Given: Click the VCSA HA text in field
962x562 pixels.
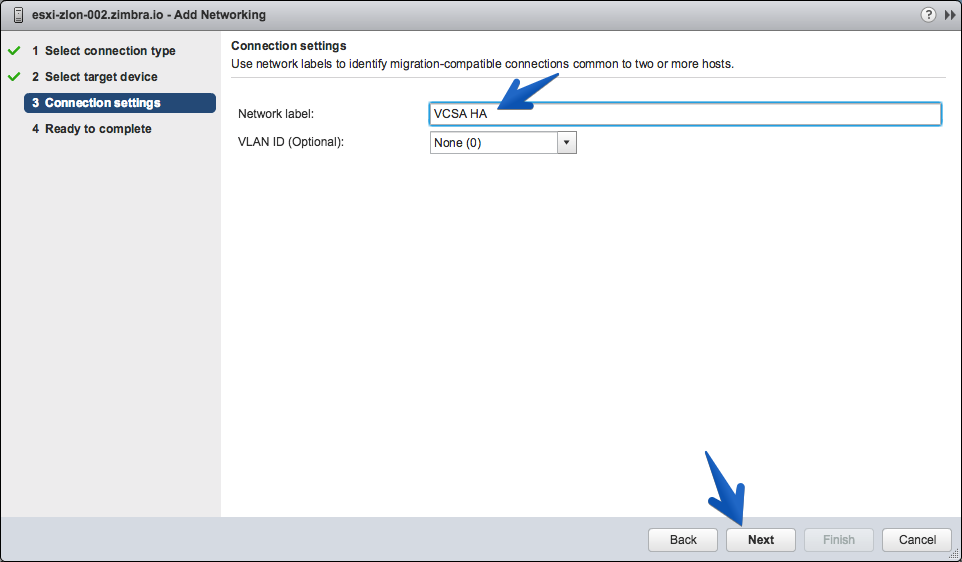Looking at the screenshot, I should click(460, 114).
